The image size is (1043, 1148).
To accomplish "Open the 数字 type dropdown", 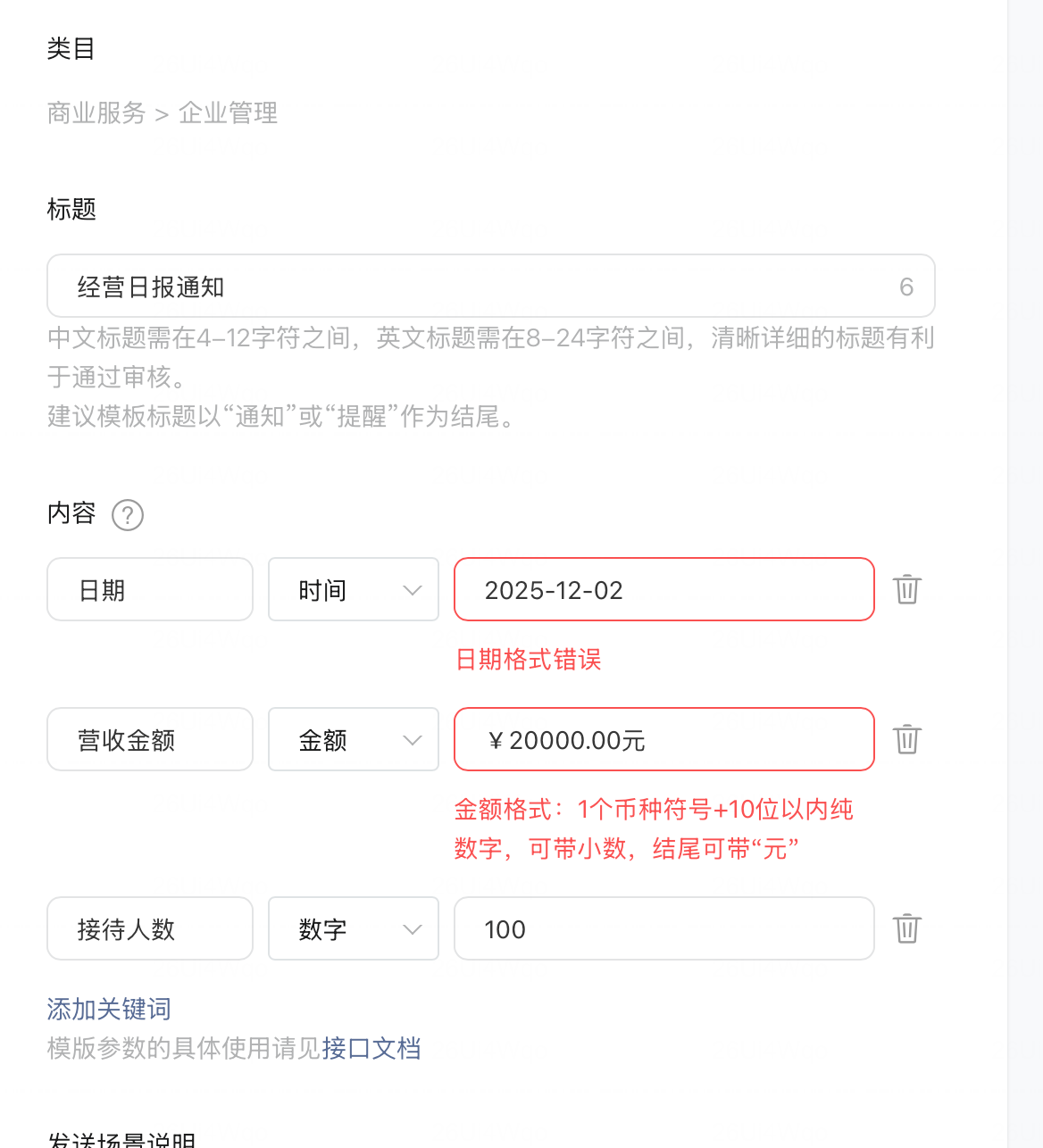I will (354, 928).
